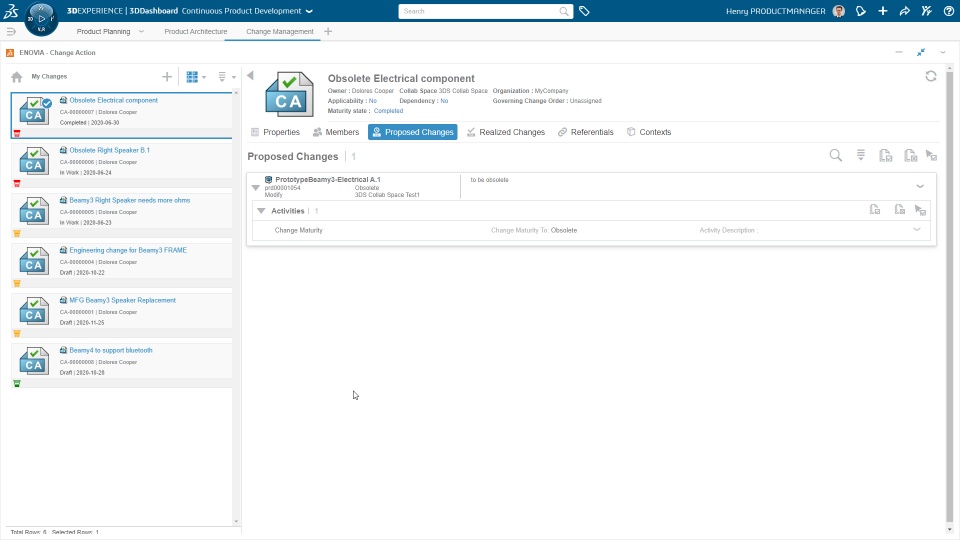Open Engineering change for Beamy3 FRAME

128,250
